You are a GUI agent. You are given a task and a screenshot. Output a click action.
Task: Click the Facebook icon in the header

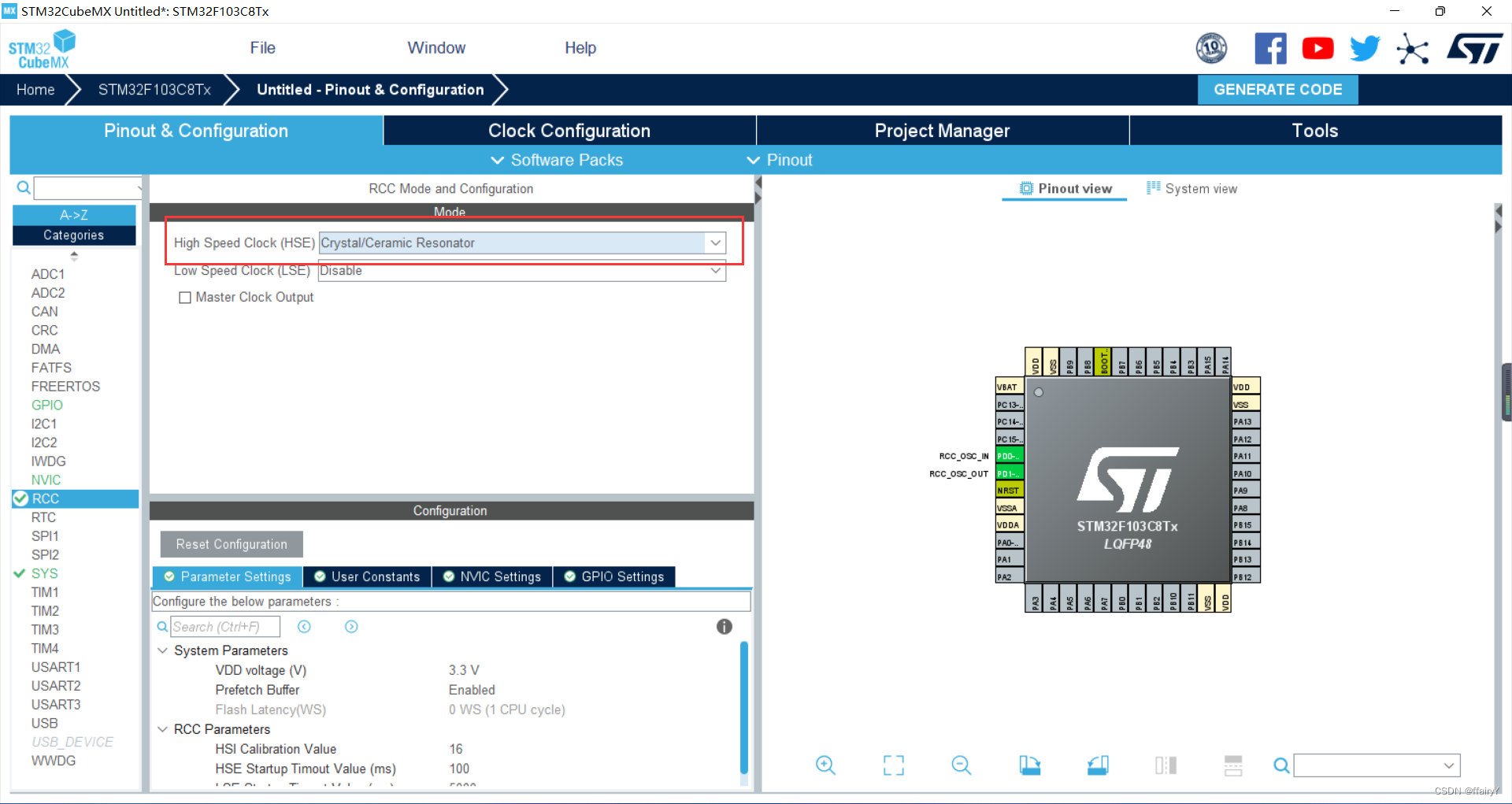tap(1271, 48)
